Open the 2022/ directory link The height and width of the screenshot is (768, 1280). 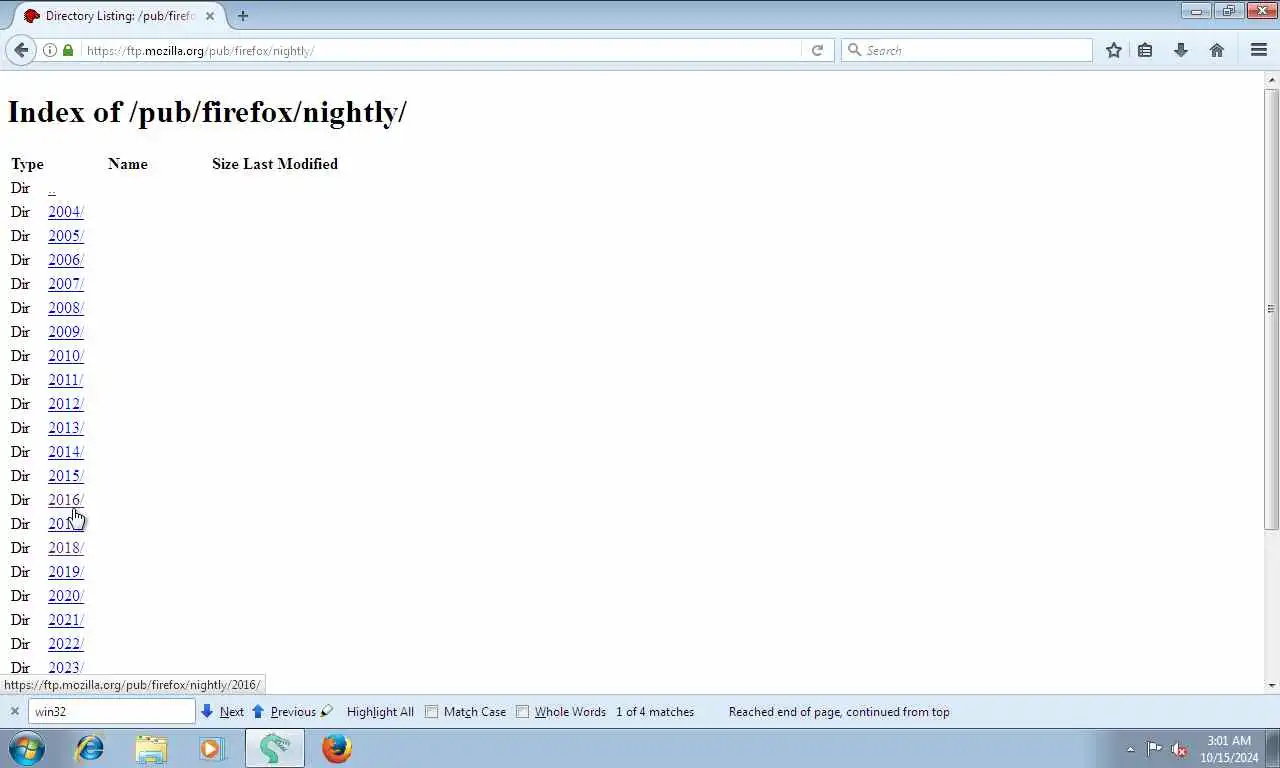click(x=66, y=644)
